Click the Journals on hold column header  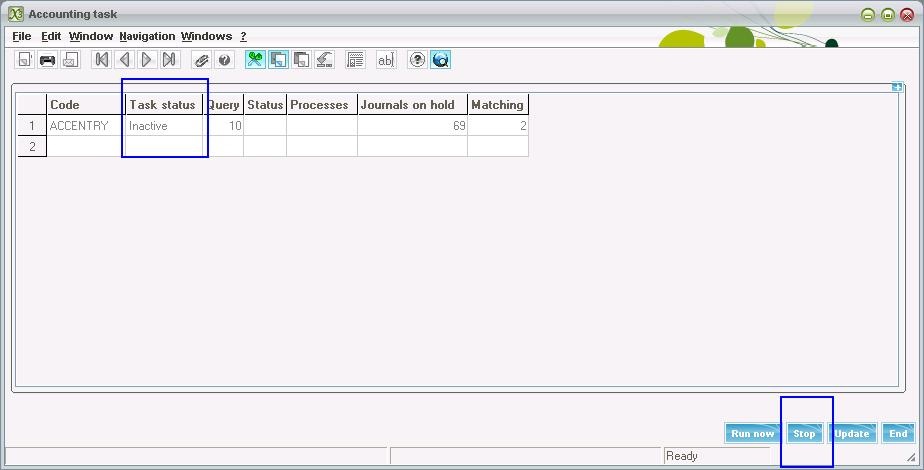(x=412, y=104)
